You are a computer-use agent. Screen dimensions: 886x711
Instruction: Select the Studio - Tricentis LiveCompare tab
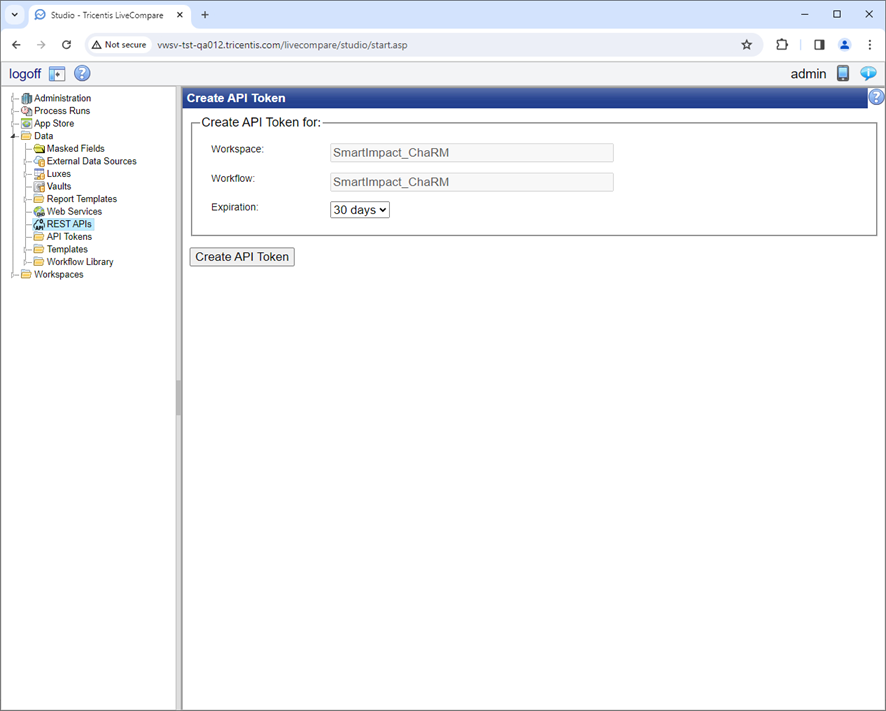pyautogui.click(x=100, y=15)
